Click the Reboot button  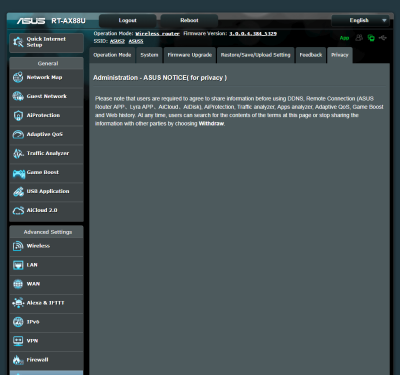coord(189,21)
